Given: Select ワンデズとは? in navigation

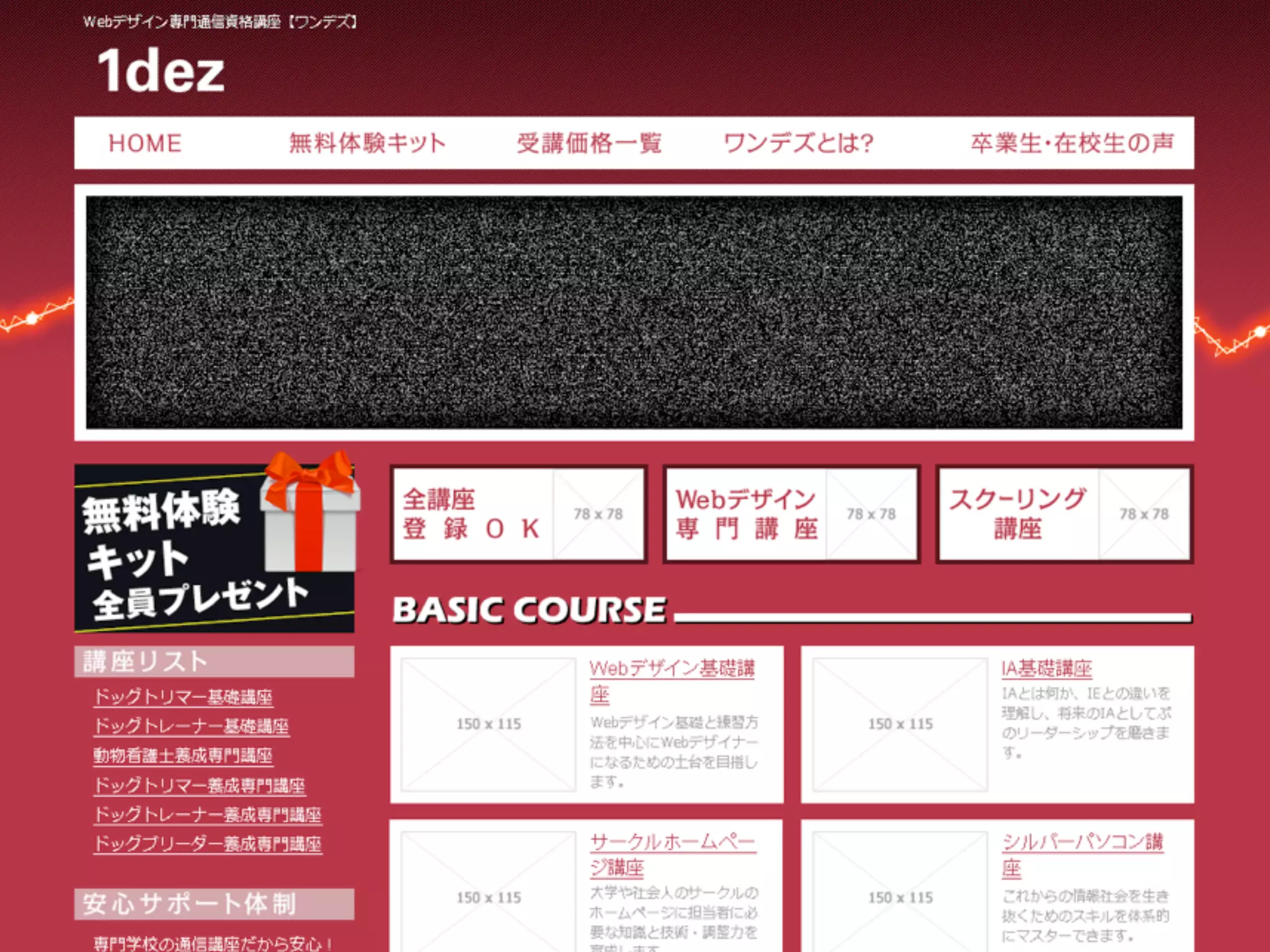Looking at the screenshot, I should (x=799, y=143).
